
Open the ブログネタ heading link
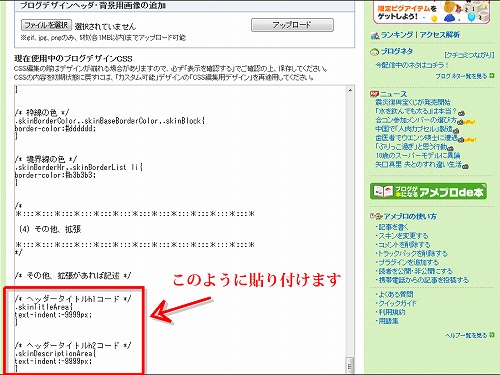point(397,51)
